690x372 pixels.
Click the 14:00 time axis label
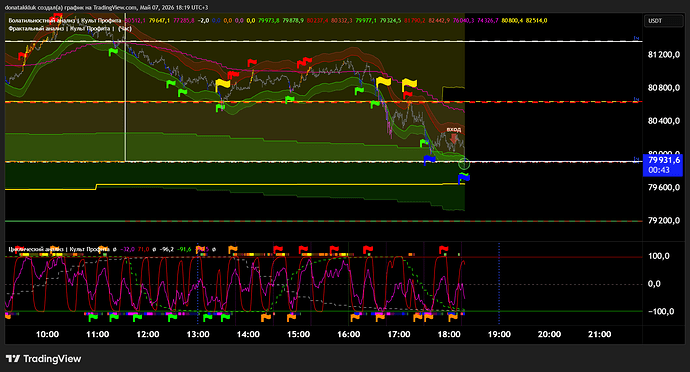248,335
